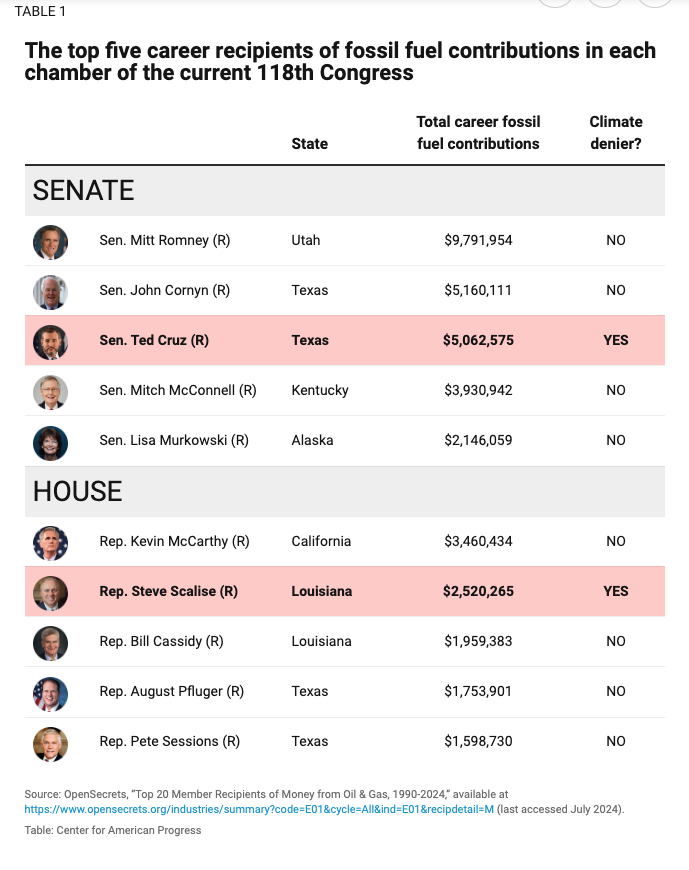Click the Total career fossil fuel contributions header
The width and height of the screenshot is (689, 870).
pos(478,133)
